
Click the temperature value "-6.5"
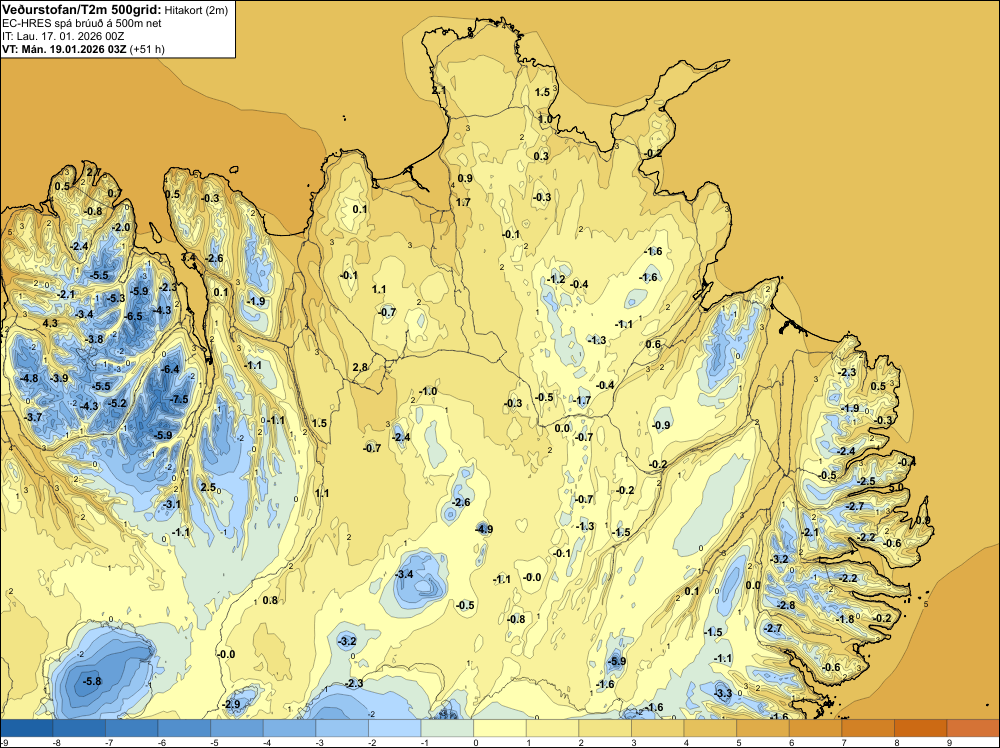[x=134, y=316]
